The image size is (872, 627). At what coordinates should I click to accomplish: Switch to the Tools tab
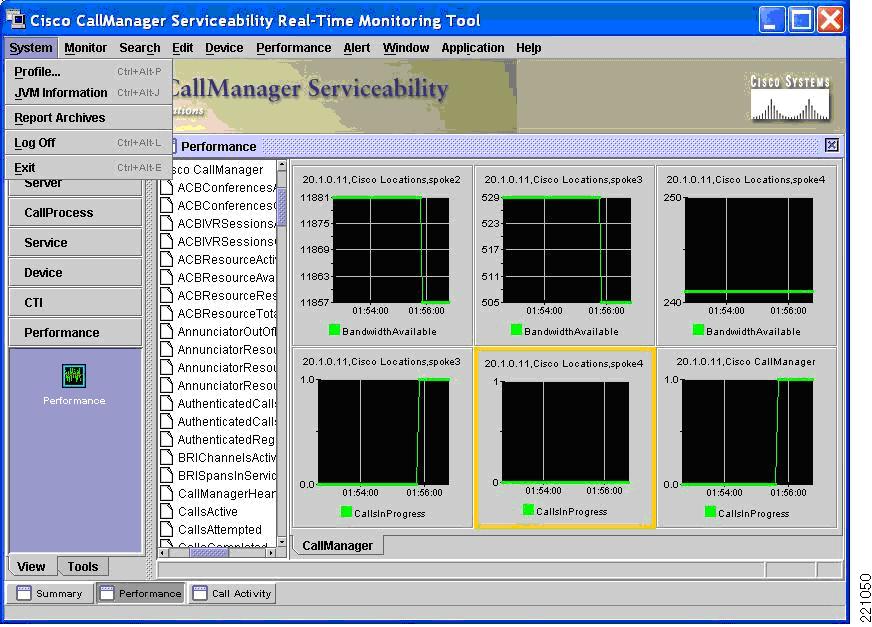pos(83,566)
